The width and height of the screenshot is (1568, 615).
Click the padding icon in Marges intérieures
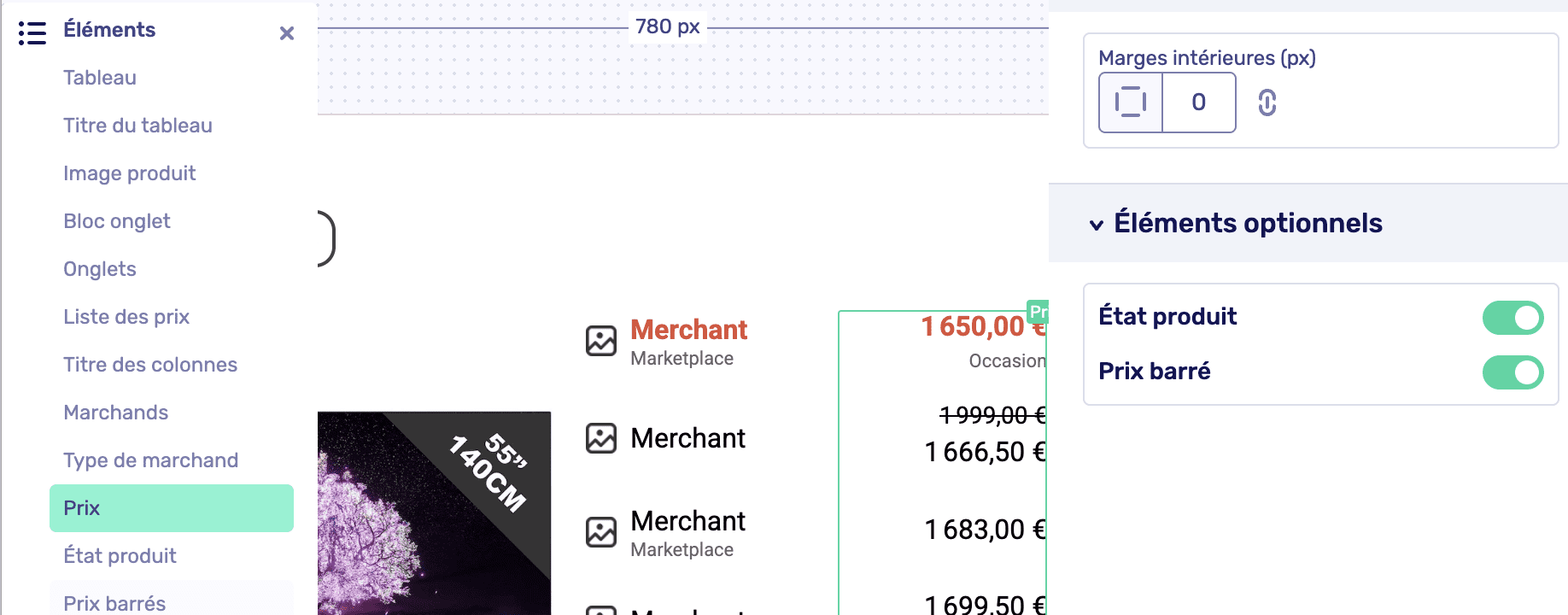(x=1129, y=102)
